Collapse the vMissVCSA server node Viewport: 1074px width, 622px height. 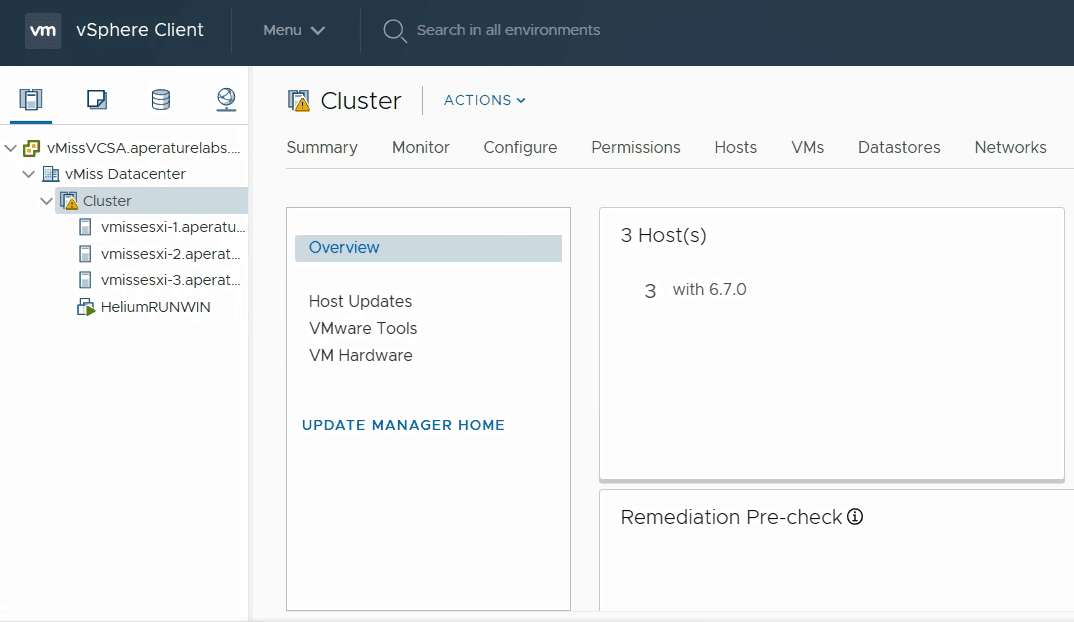(11, 148)
